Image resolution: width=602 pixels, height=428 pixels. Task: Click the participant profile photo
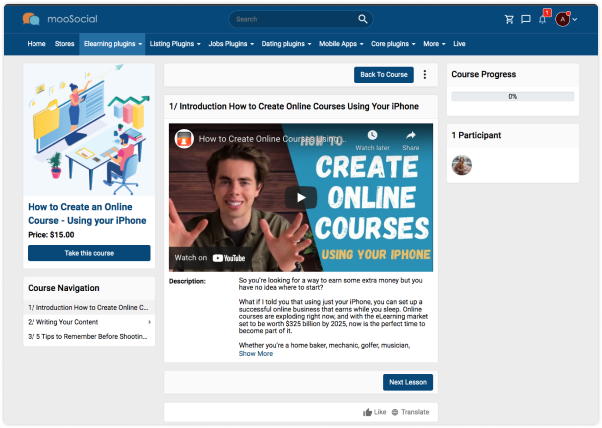[461, 165]
